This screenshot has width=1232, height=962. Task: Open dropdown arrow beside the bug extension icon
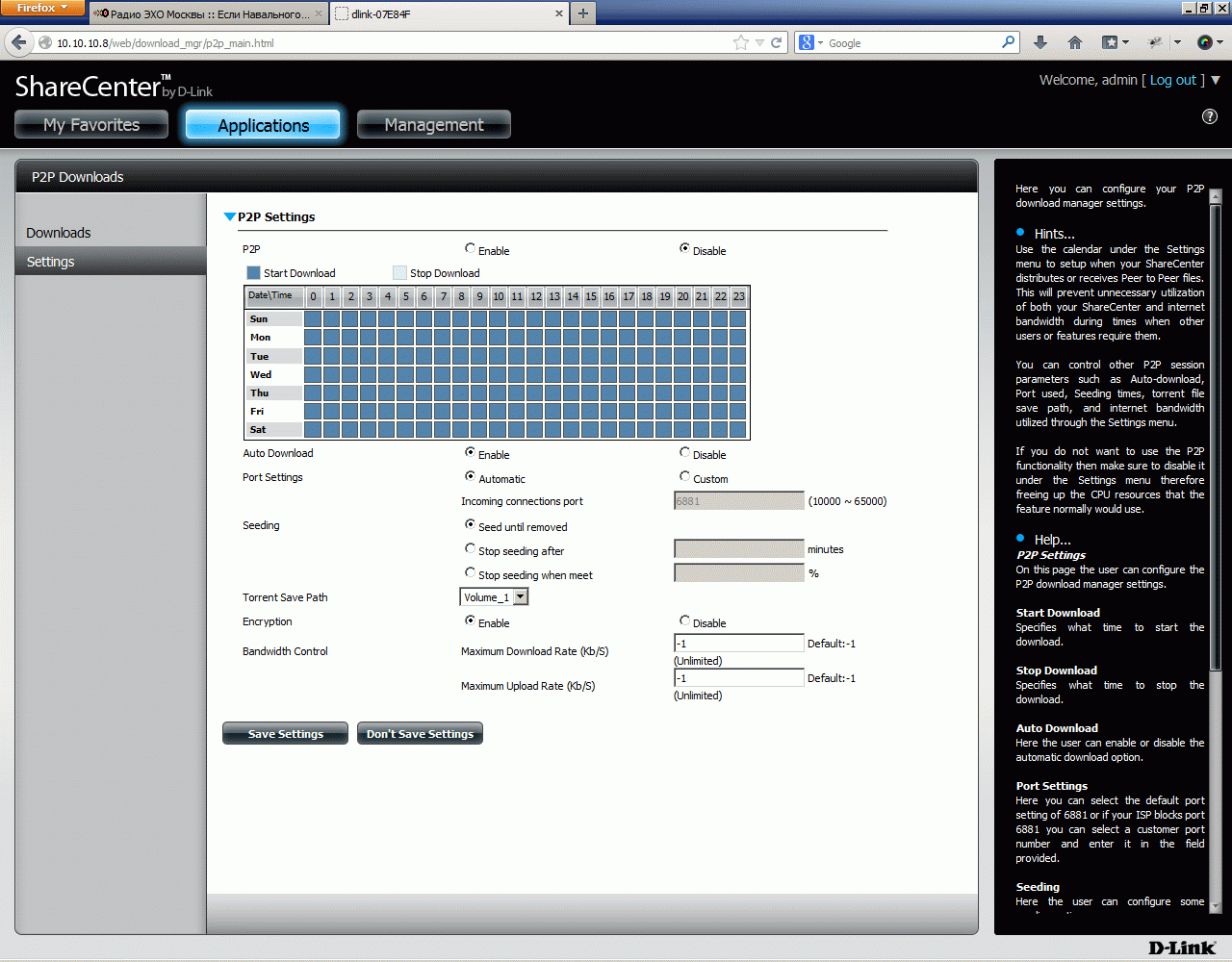click(1176, 42)
